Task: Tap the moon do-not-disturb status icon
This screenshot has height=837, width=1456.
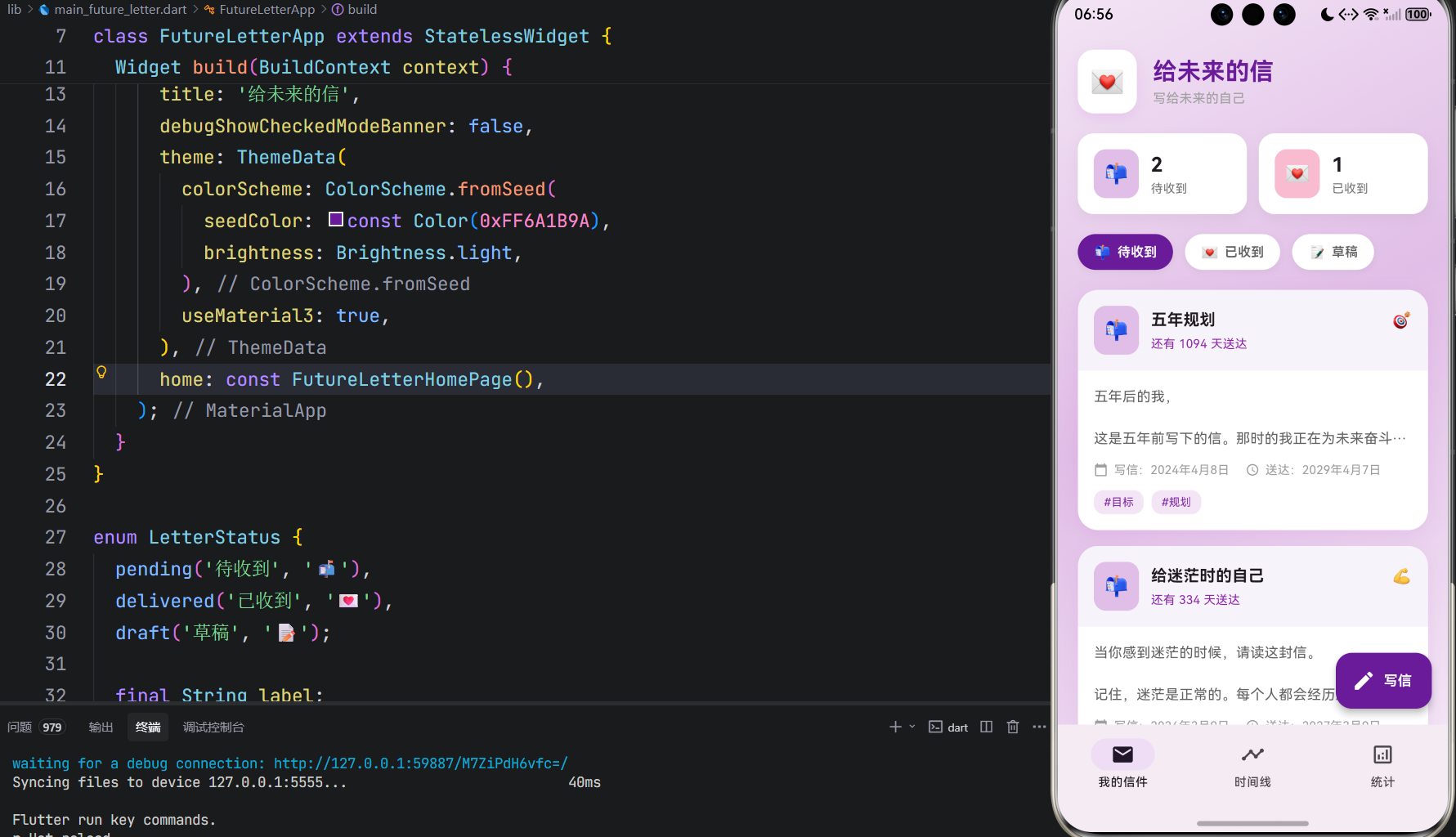Action: click(x=1327, y=14)
